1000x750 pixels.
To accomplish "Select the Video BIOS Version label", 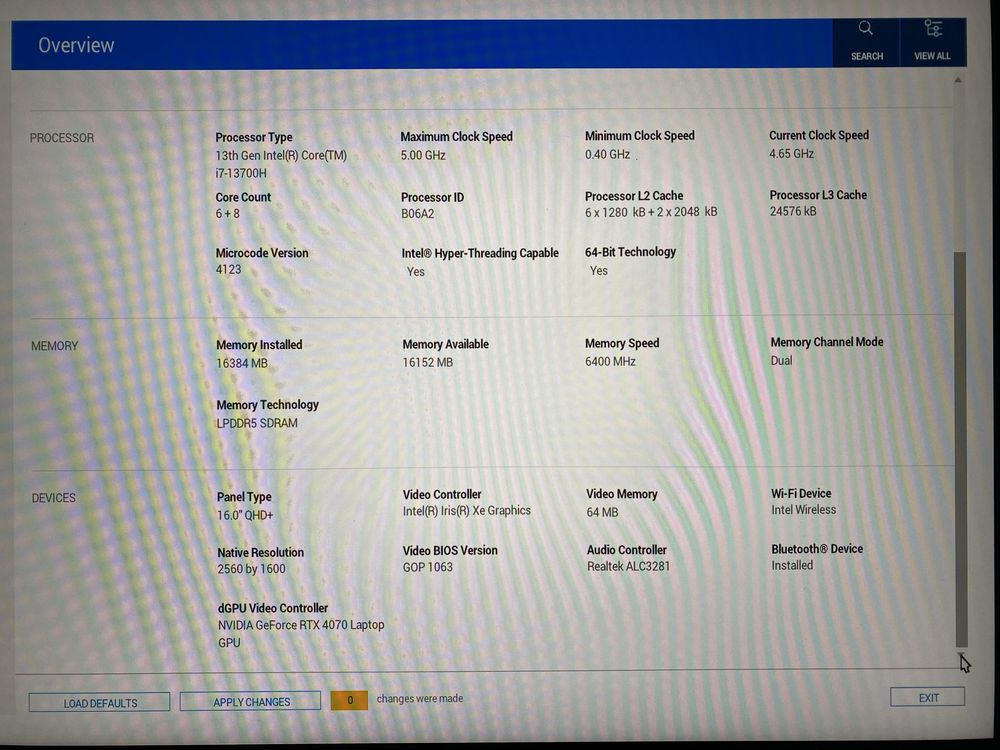I will tap(450, 550).
